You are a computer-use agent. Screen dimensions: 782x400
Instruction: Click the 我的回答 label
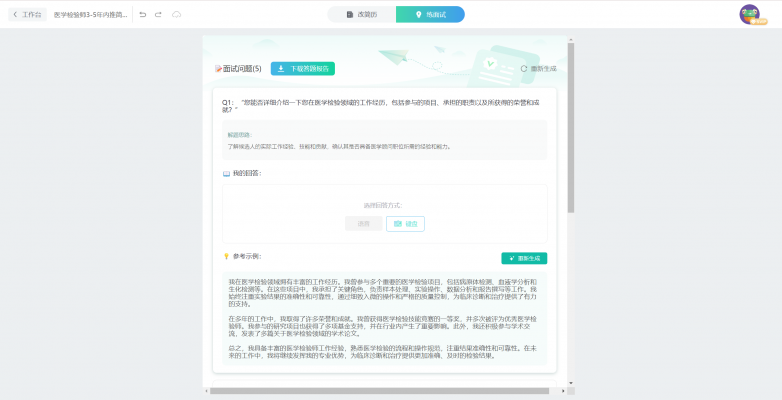pos(247,174)
